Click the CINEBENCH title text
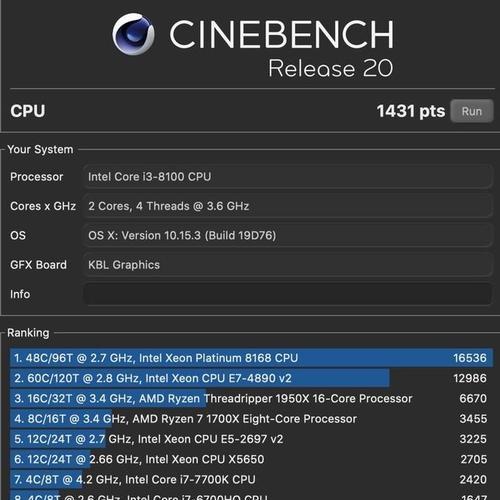Viewport: 500px width, 500px height. [x=282, y=34]
